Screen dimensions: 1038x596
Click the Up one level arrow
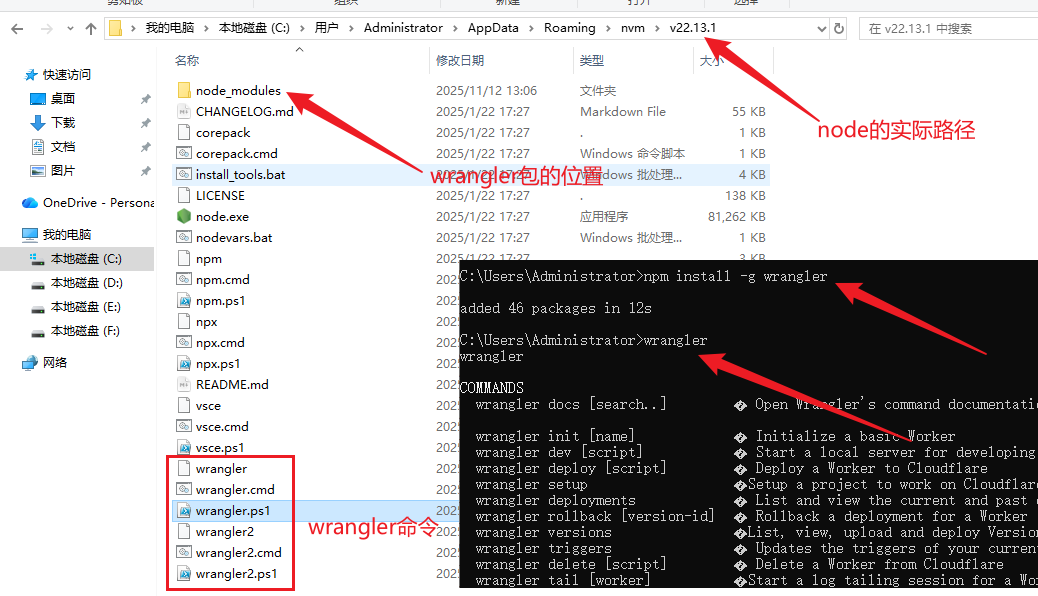point(91,29)
